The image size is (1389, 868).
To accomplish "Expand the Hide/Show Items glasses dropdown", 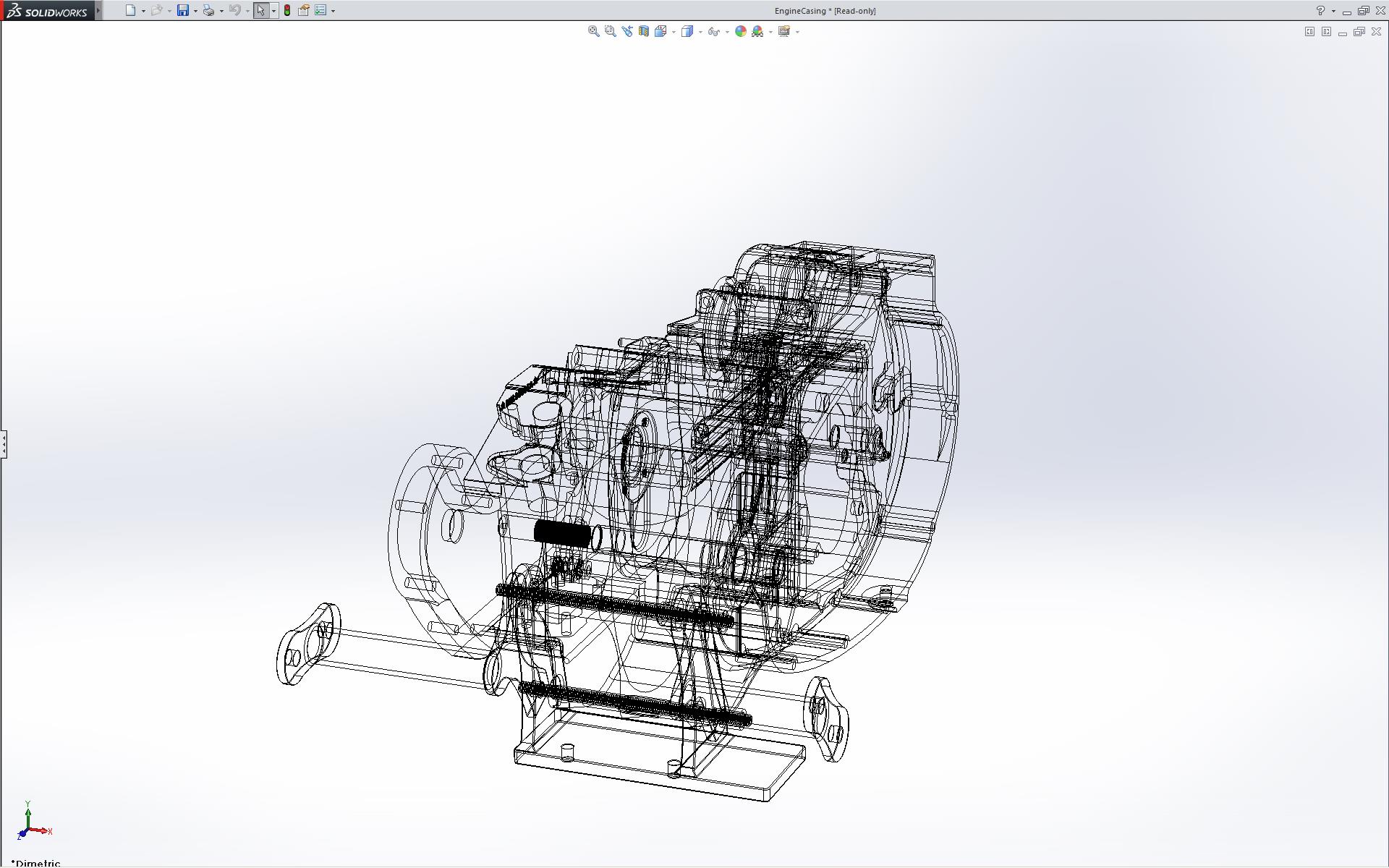I will point(727,32).
